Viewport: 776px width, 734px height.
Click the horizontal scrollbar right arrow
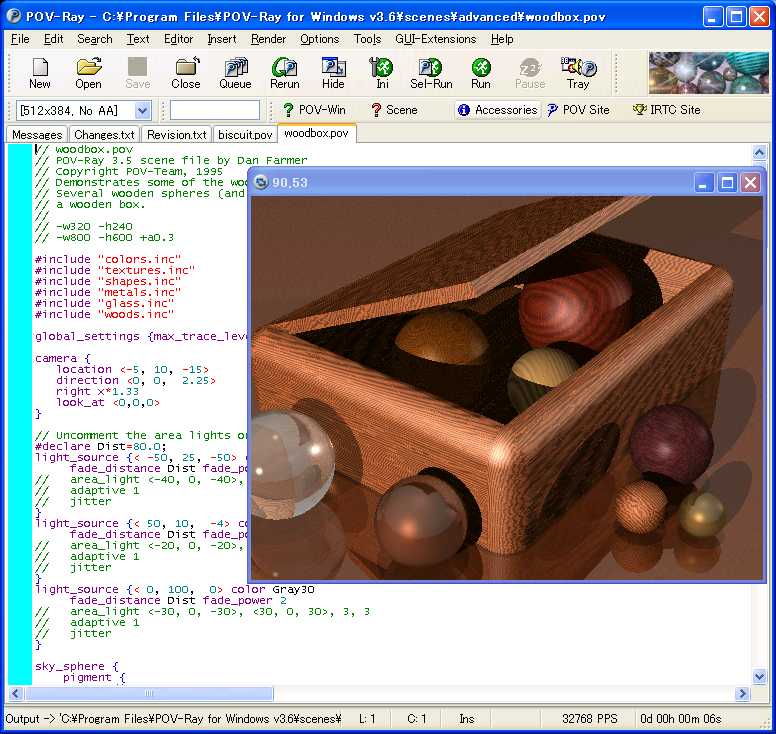point(742,693)
